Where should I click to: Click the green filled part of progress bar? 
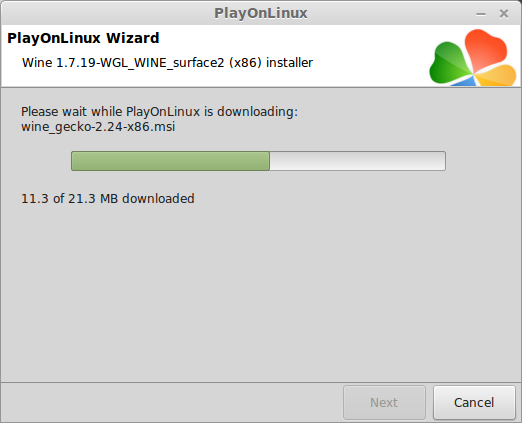[x=170, y=161]
